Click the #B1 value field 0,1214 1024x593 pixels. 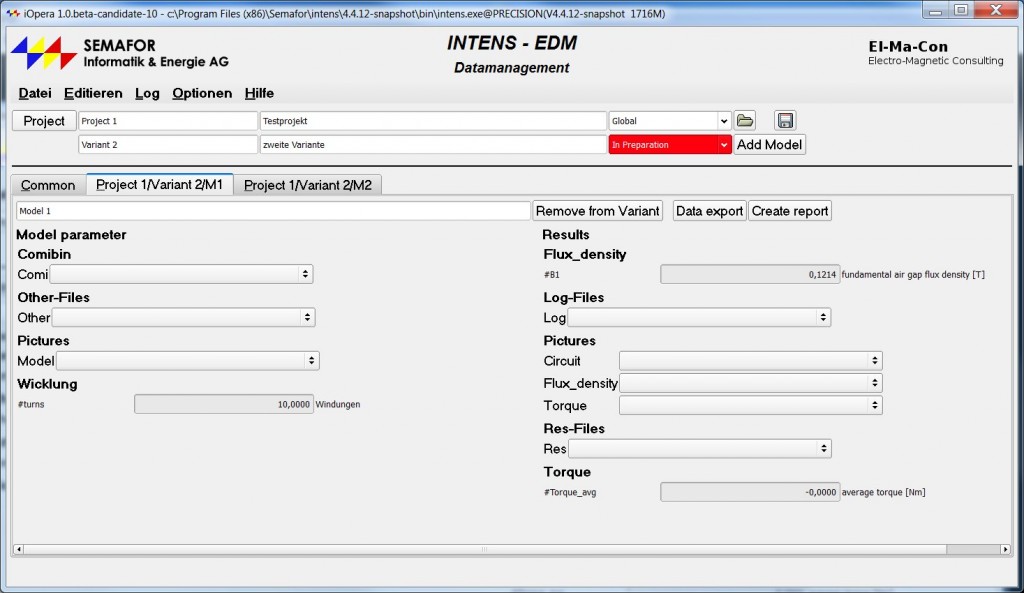tap(750, 274)
